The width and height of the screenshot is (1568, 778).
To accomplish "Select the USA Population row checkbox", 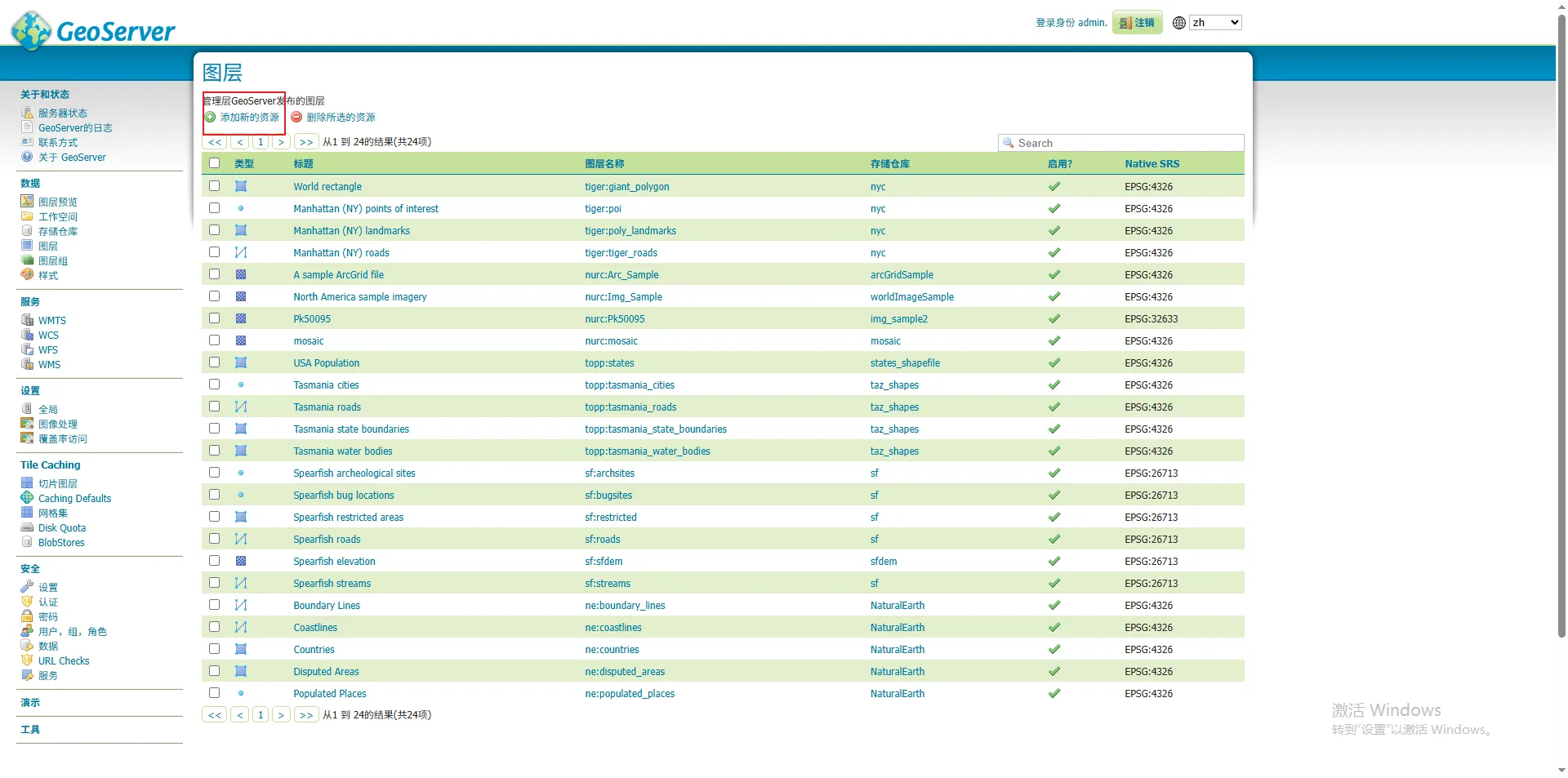I will (x=214, y=362).
